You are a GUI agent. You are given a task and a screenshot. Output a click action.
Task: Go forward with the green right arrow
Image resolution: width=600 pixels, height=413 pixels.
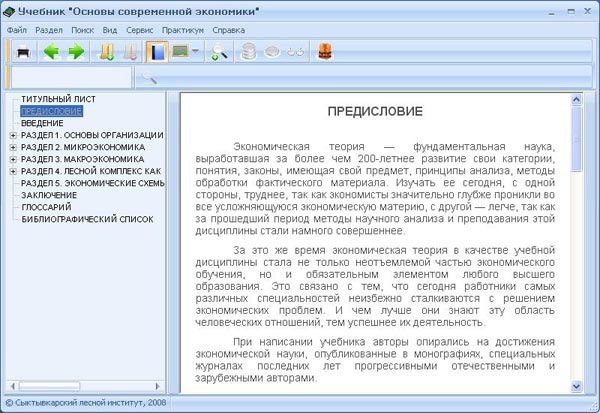click(x=76, y=51)
